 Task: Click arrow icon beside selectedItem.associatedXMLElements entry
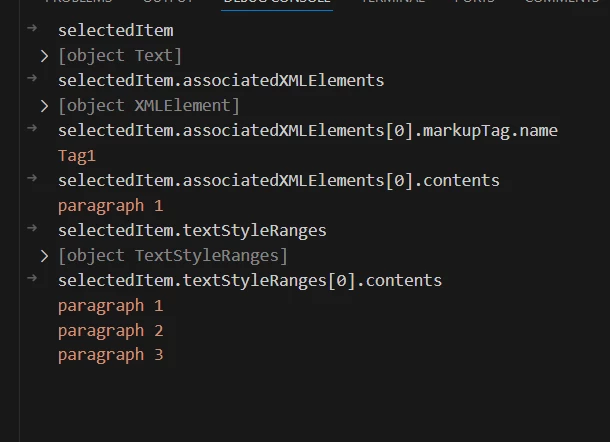pos(32,78)
